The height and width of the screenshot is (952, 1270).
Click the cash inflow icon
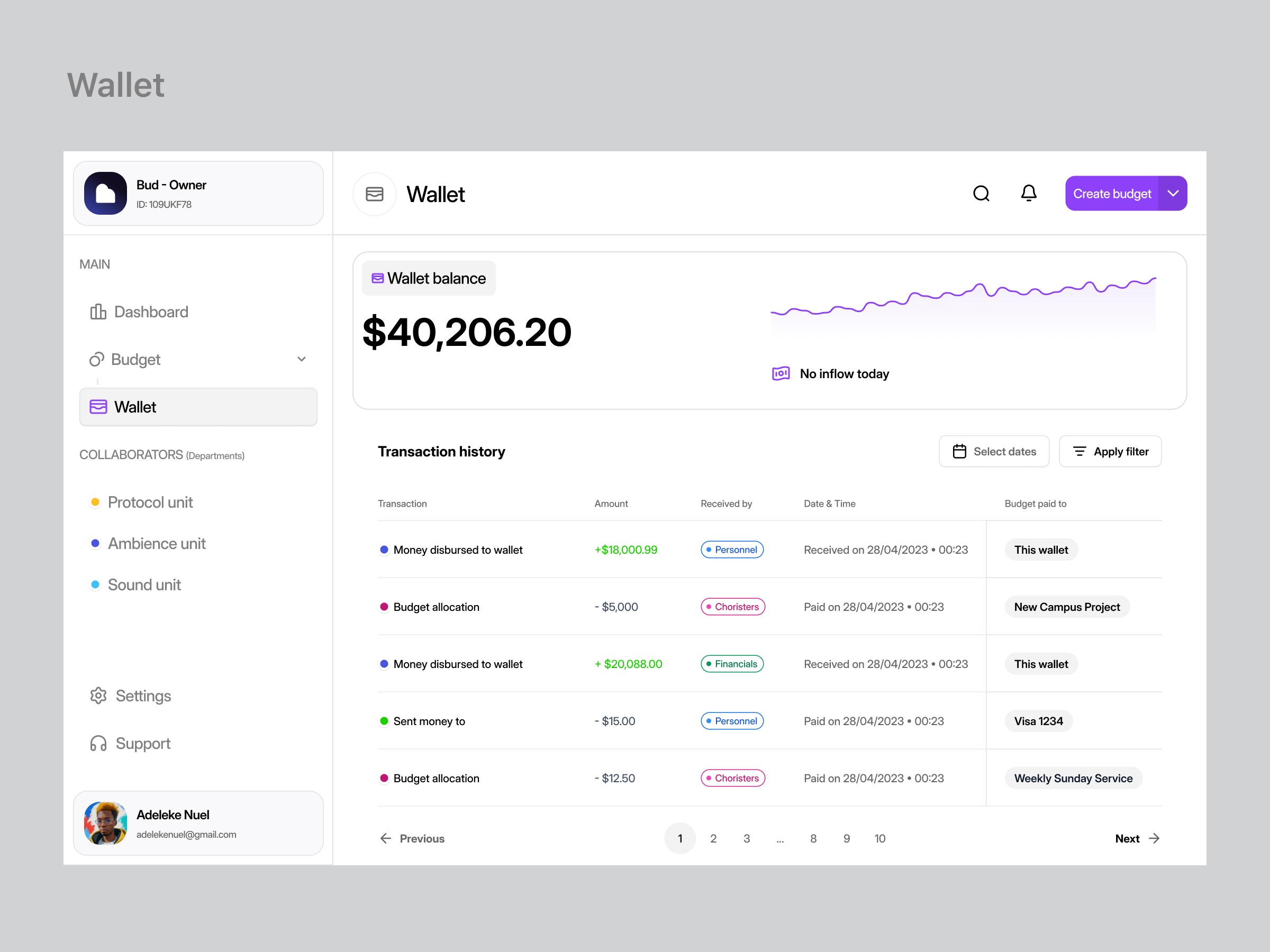click(x=781, y=373)
